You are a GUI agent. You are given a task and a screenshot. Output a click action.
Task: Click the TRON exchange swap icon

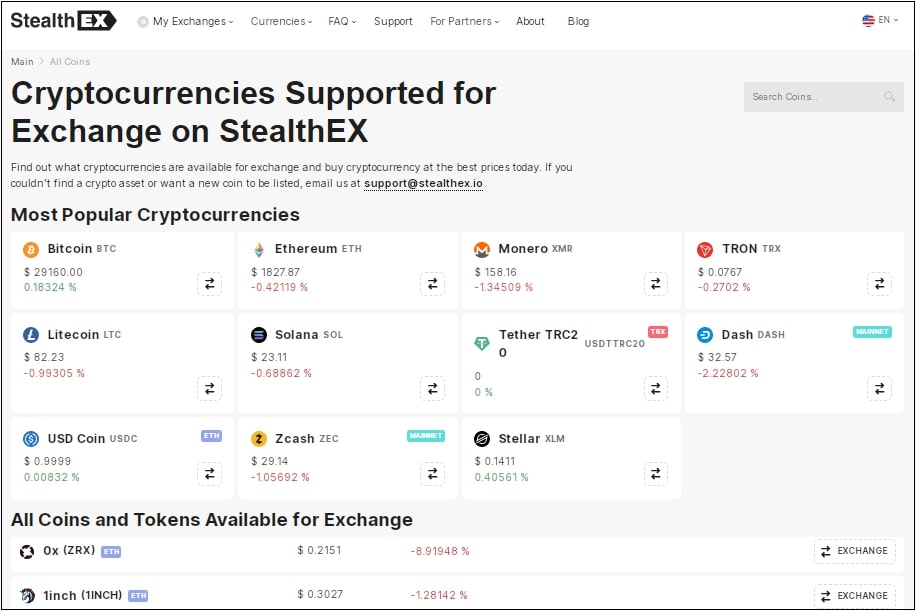[x=879, y=284]
